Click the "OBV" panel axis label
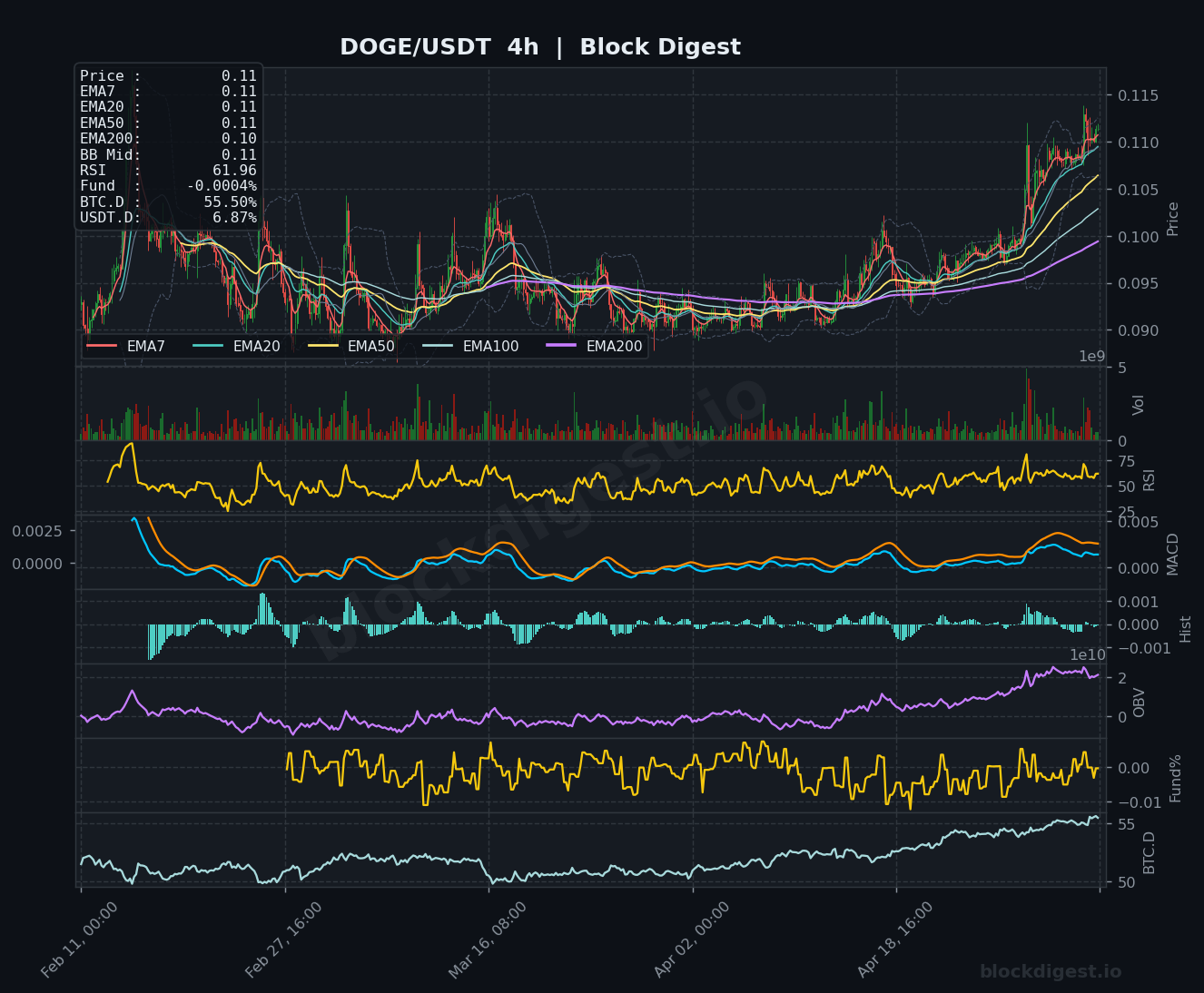The image size is (1204, 993). coord(1139,703)
